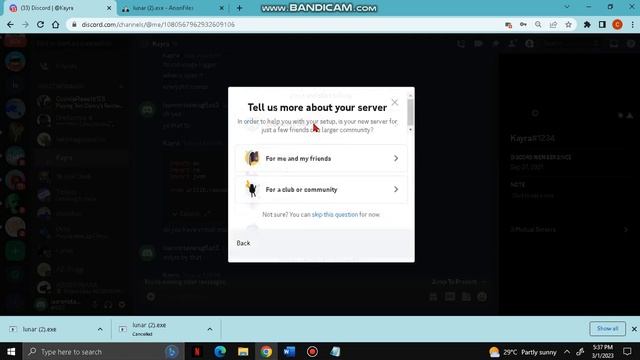Open Microsoft Edge from the taskbar
Viewport: 640px width, 360px height.
220,351
